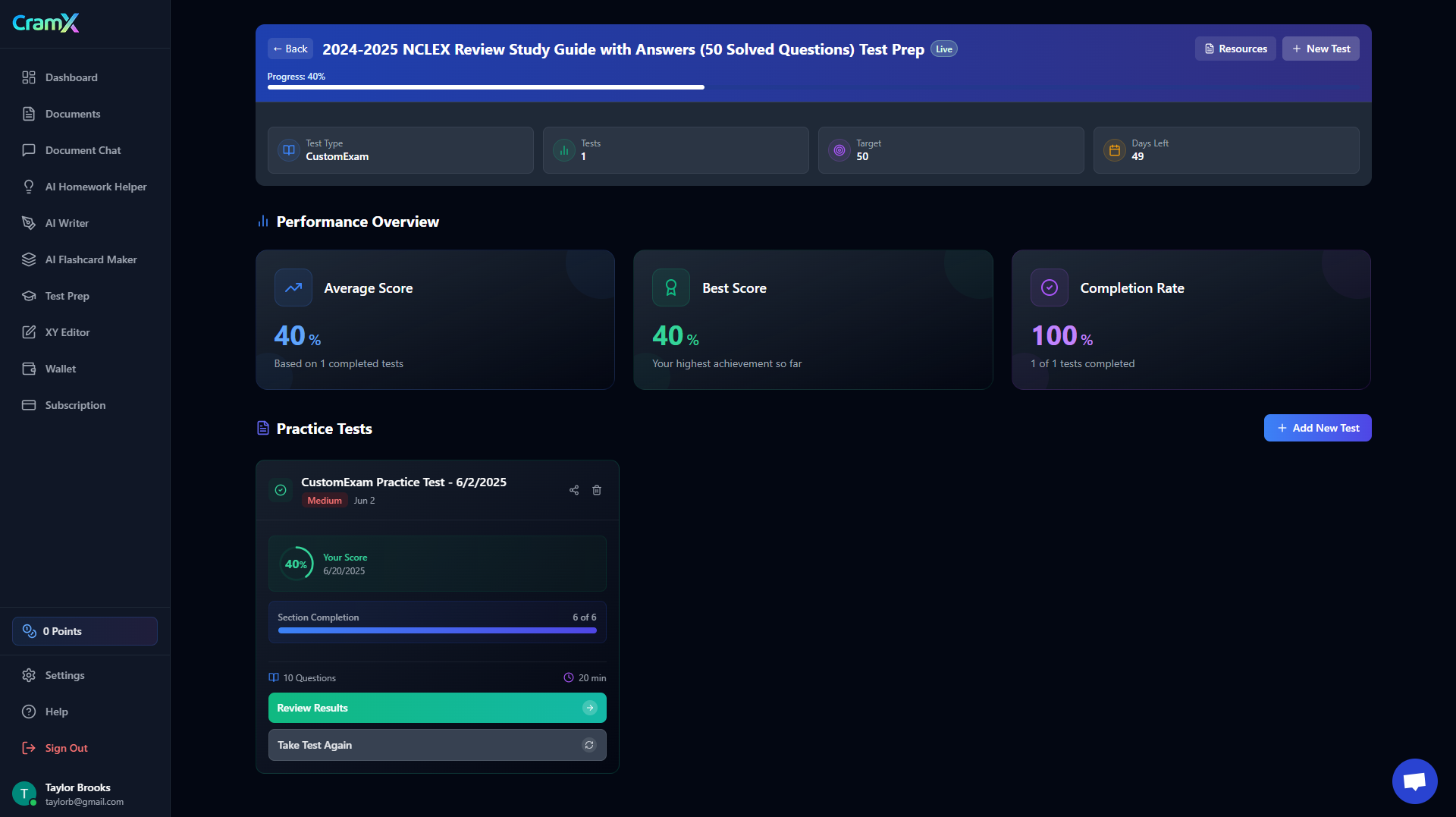Click the Progress 40% bar
This screenshot has width=1456, height=817.
813,87
